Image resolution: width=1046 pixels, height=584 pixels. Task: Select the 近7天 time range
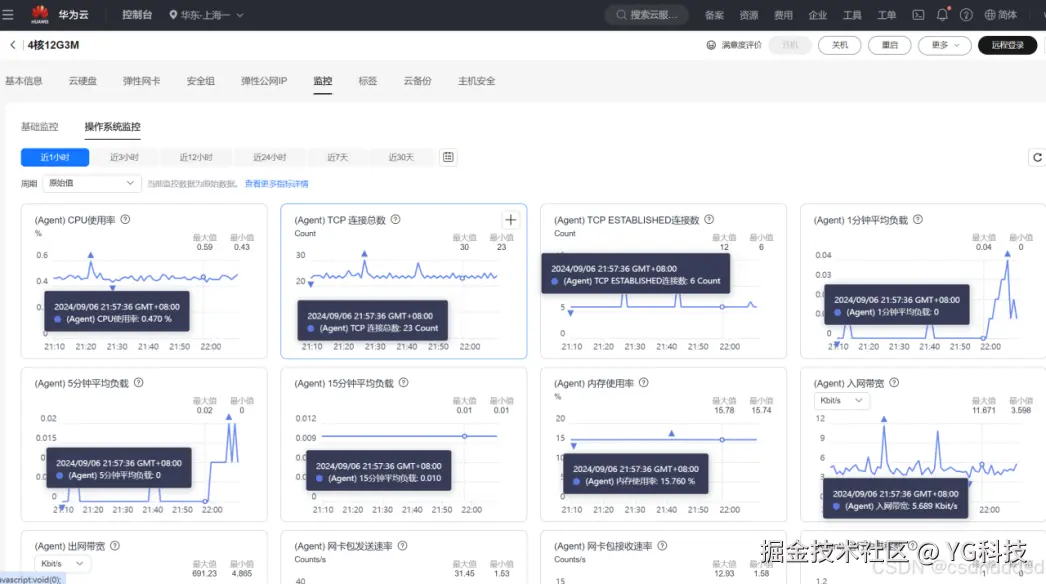(x=338, y=158)
